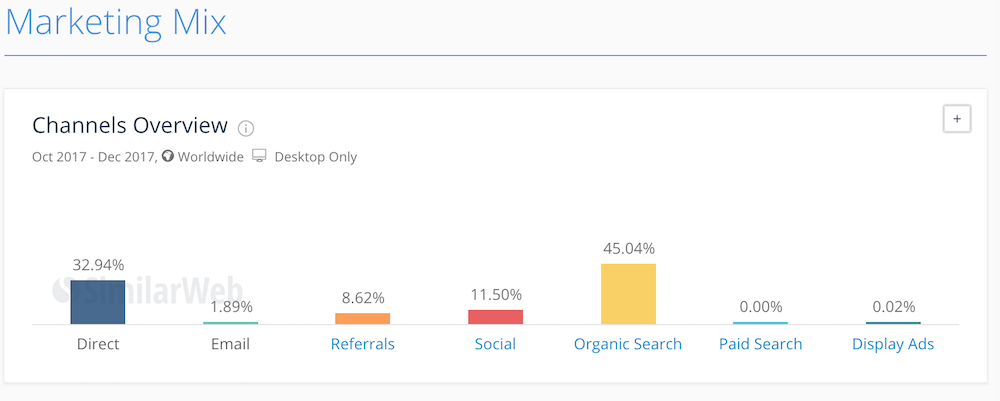Open the Organic Search link
The height and width of the screenshot is (401, 1000).
pyautogui.click(x=628, y=344)
